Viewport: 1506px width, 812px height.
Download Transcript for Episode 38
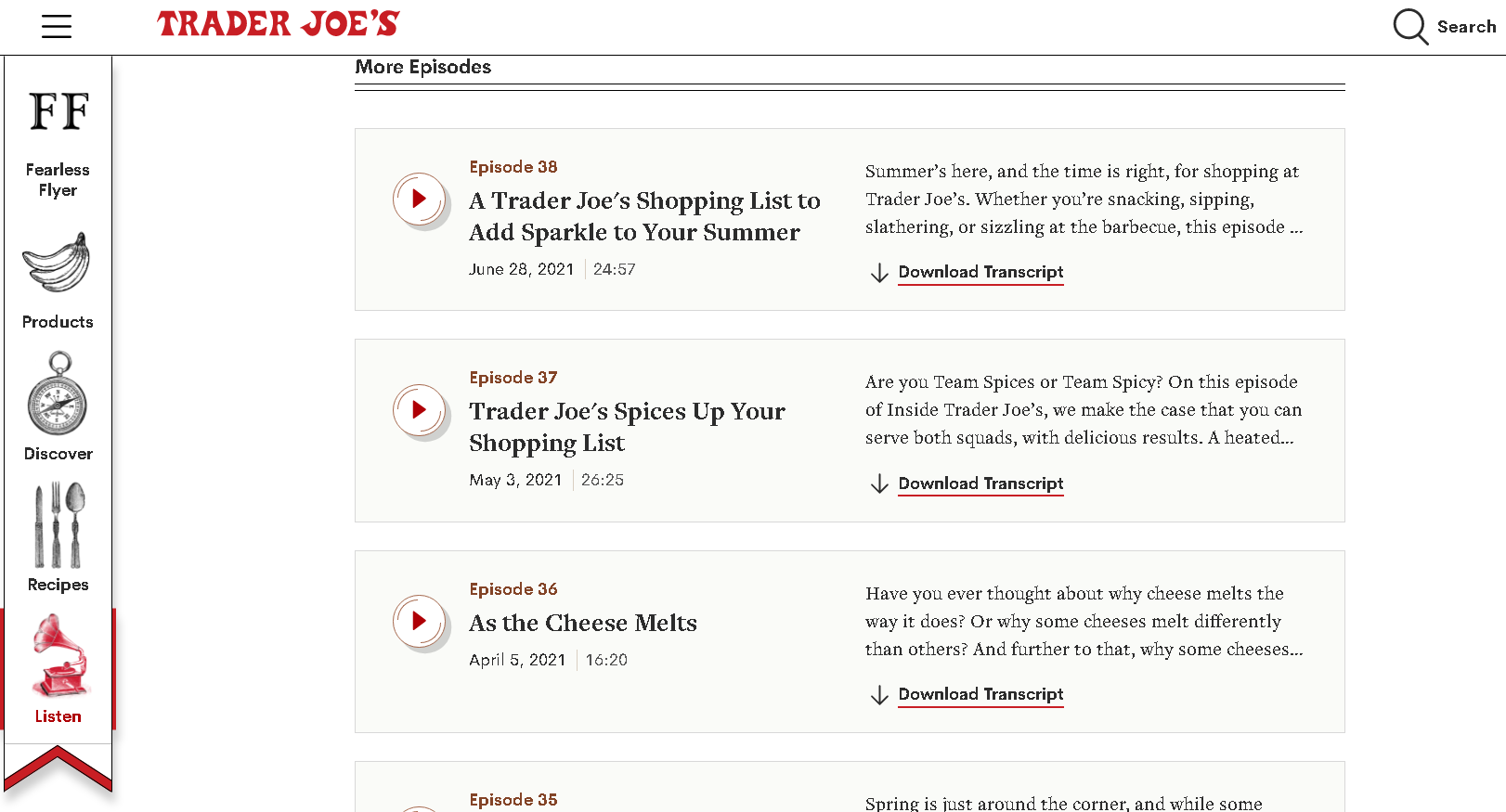coord(980,272)
